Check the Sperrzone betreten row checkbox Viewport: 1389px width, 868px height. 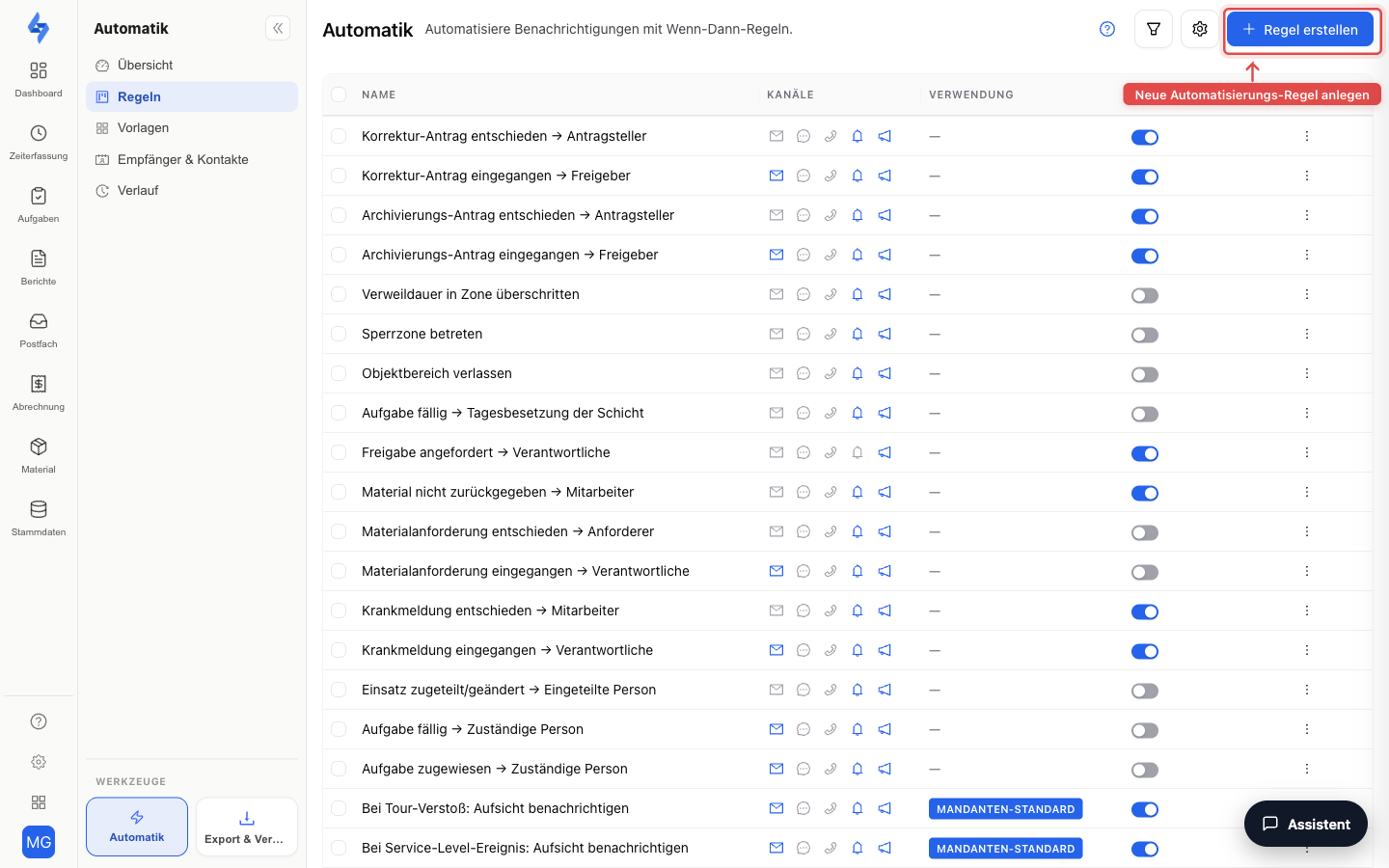pos(339,334)
